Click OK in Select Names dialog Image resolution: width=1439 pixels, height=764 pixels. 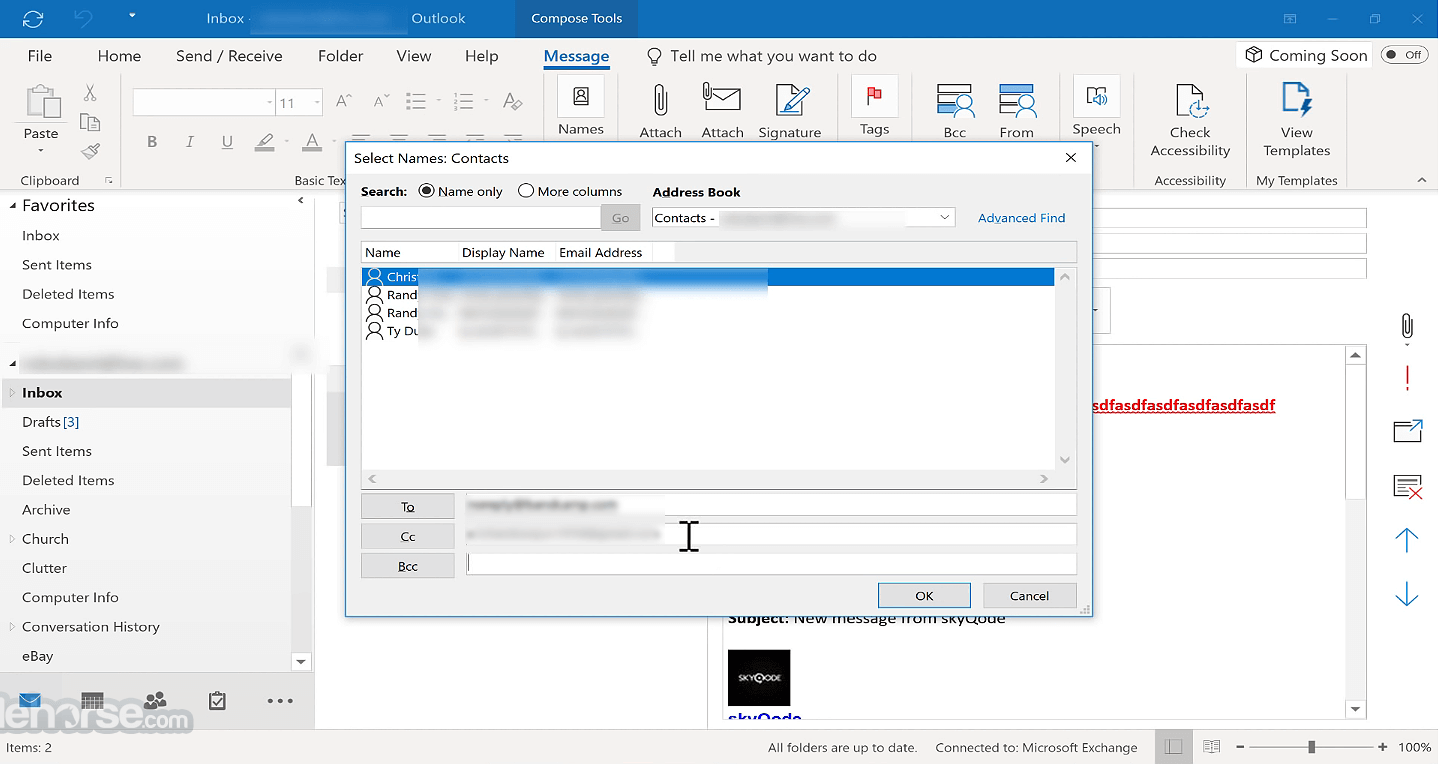coord(924,595)
